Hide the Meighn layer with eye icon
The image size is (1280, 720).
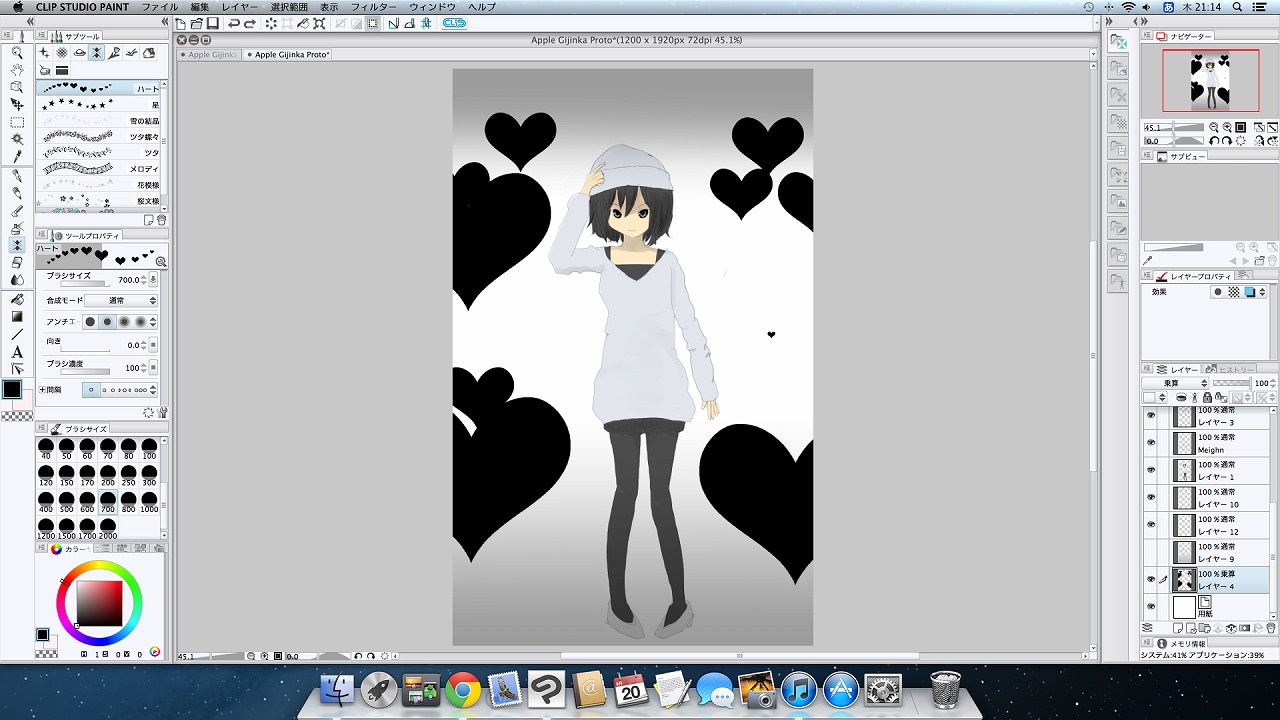[x=1151, y=442]
